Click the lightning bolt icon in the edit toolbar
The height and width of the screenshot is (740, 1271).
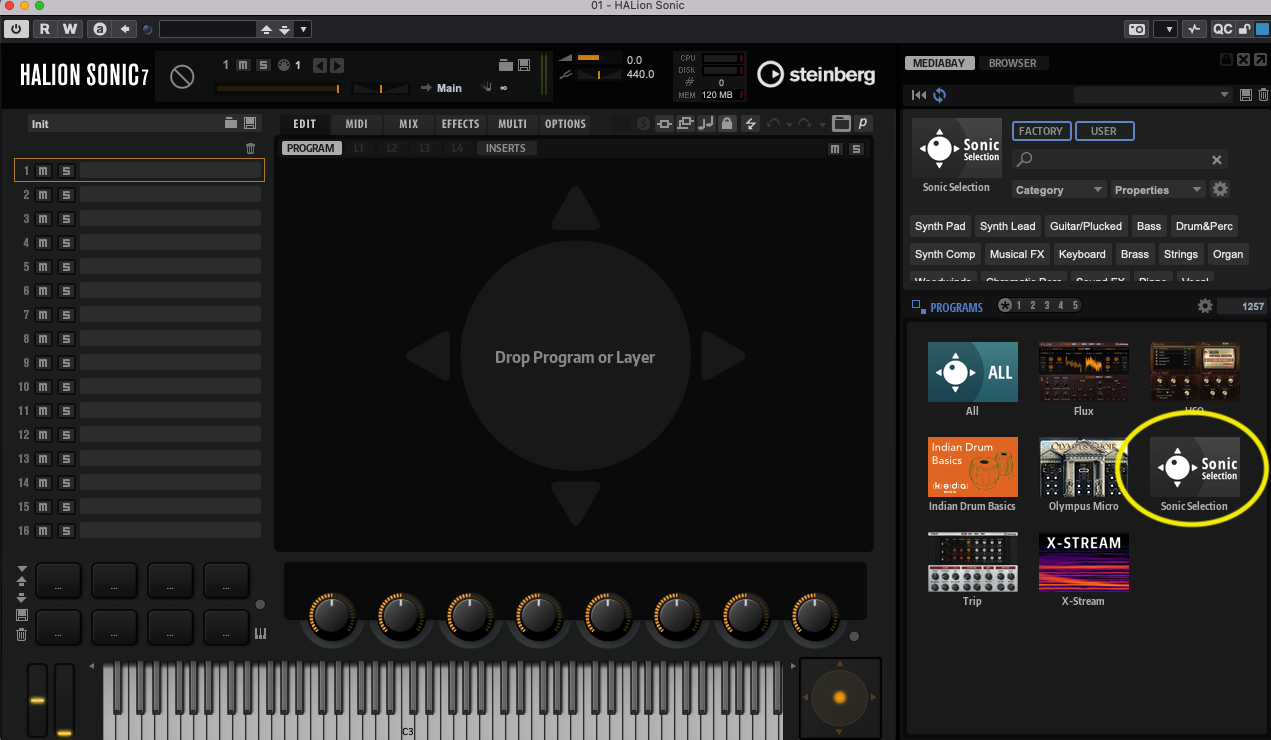point(750,124)
